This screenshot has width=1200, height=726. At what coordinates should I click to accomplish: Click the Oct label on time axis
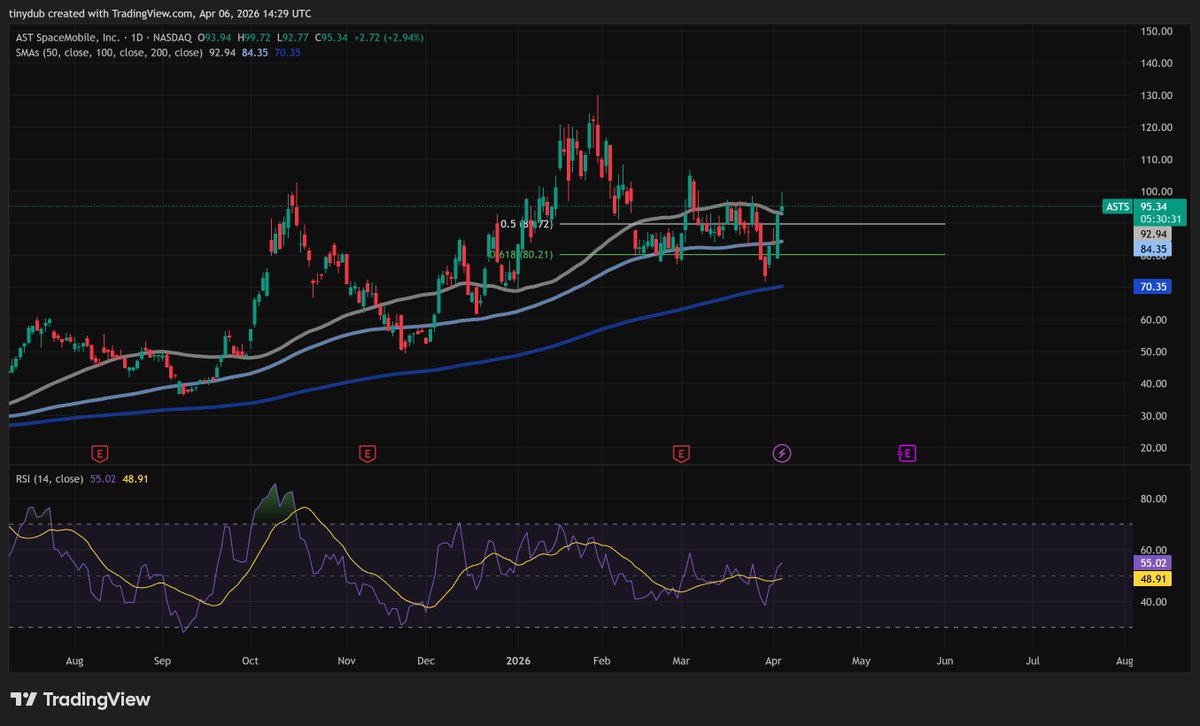(x=250, y=661)
